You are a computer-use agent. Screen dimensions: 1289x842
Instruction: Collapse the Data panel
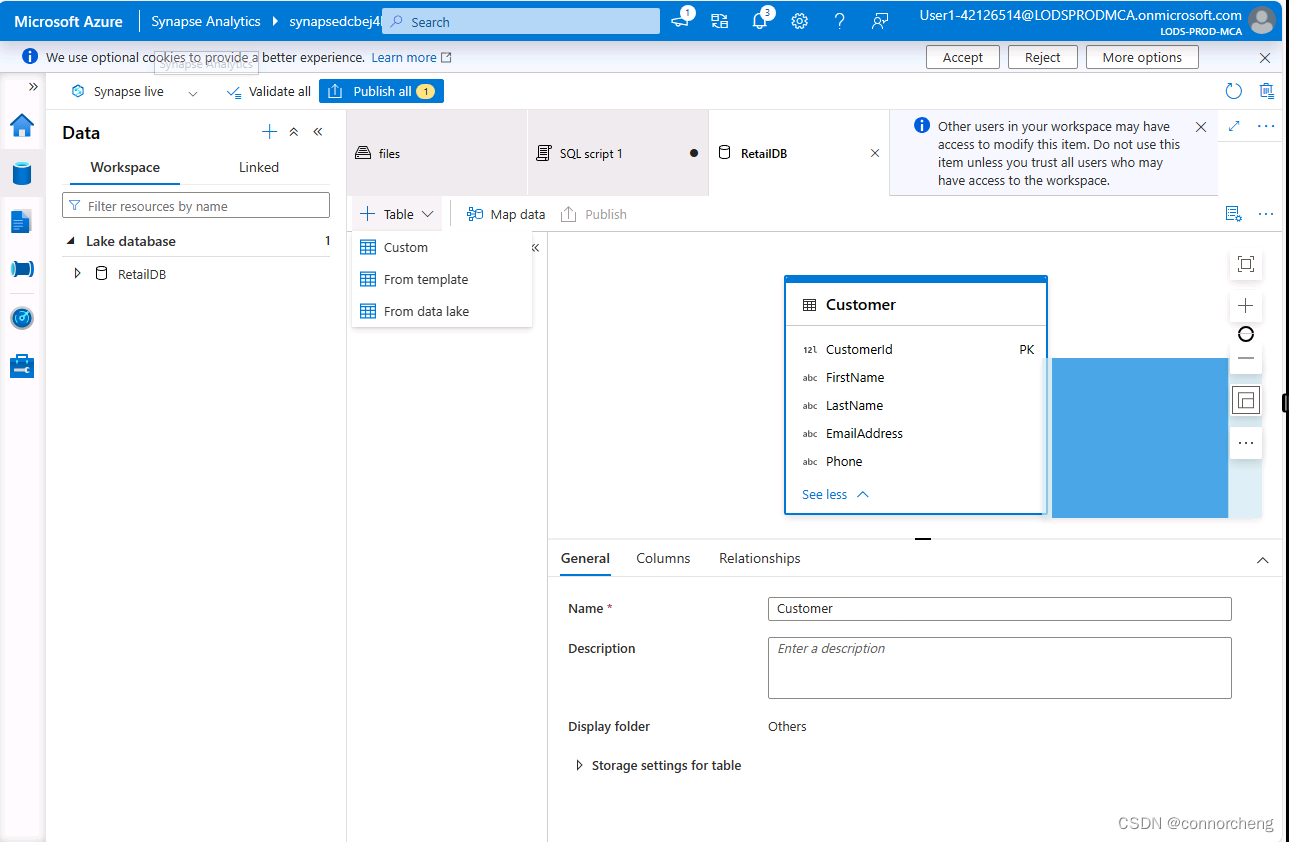coord(318,132)
